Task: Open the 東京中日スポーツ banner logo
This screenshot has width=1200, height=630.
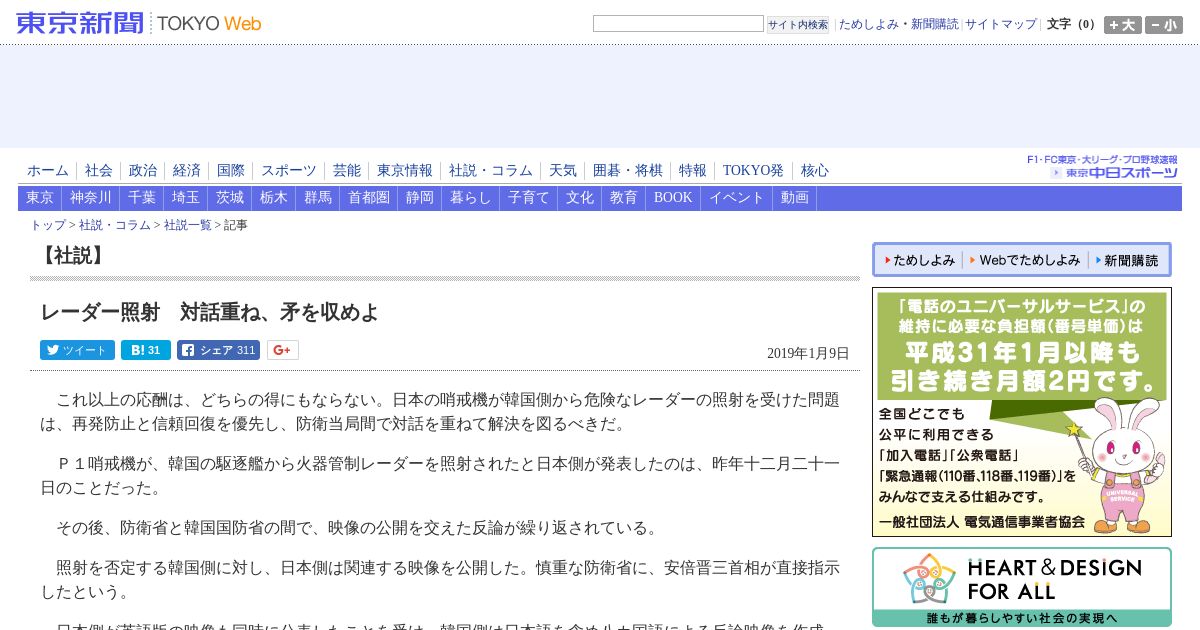Action: tap(1103, 167)
